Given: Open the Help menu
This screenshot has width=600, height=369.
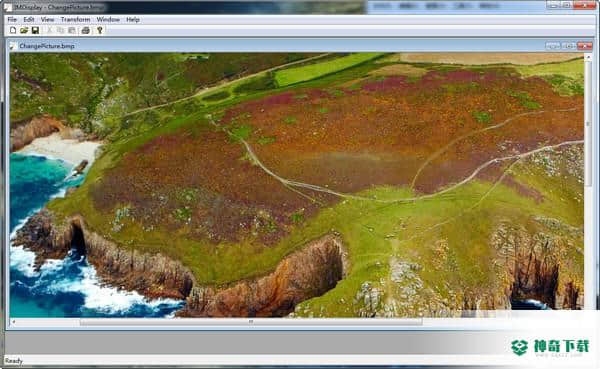Looking at the screenshot, I should 133,20.
